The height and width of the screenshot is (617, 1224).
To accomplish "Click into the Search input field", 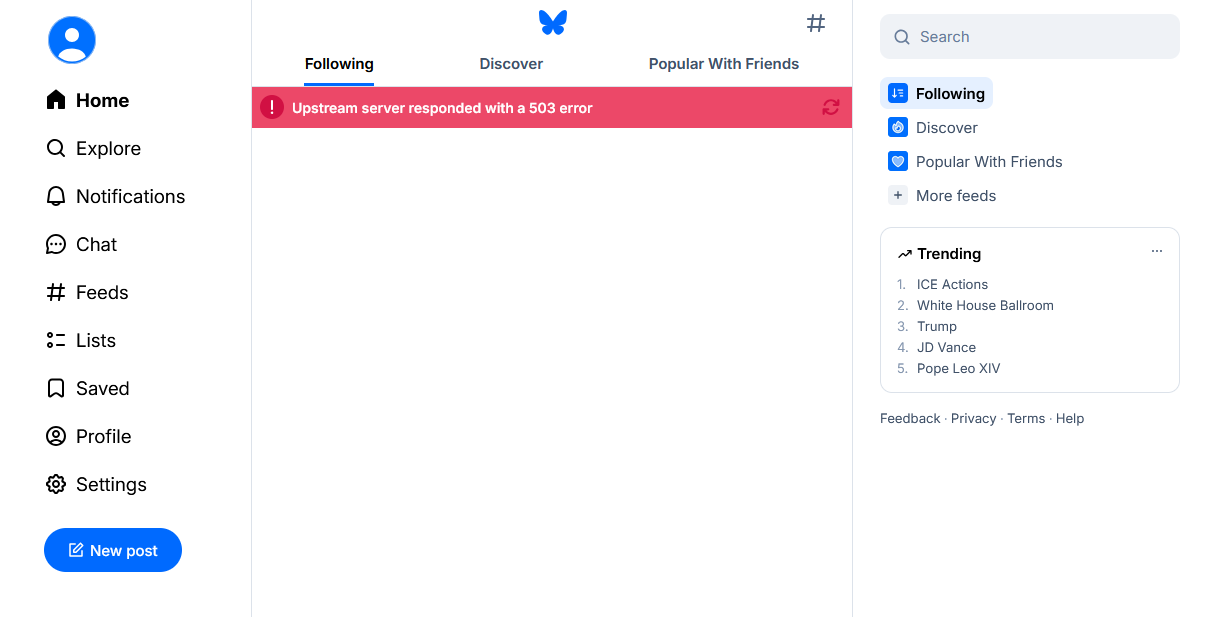I will pos(1040,37).
